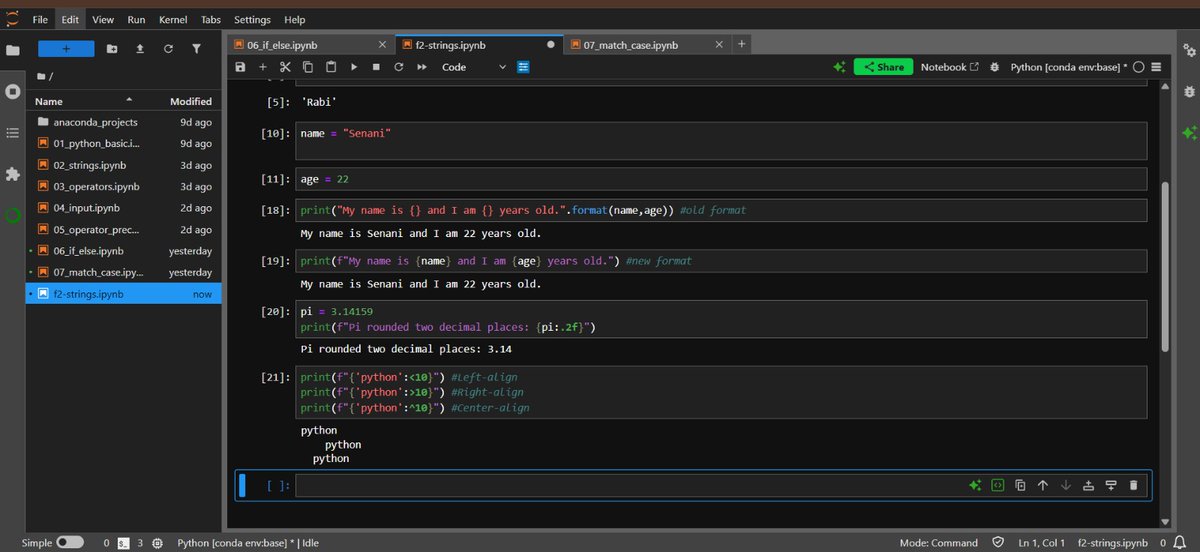This screenshot has height=552, width=1200.
Task: Open the AI assistant panel in right sidebar
Action: point(1188,132)
